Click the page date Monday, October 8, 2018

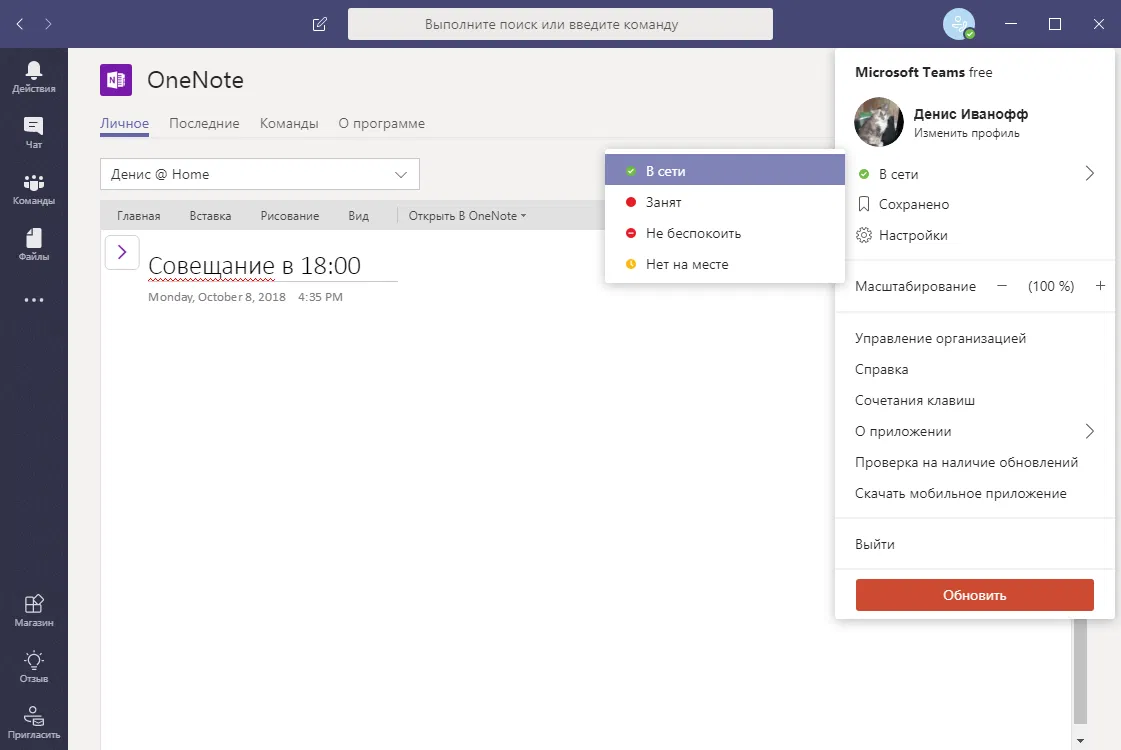(x=217, y=297)
